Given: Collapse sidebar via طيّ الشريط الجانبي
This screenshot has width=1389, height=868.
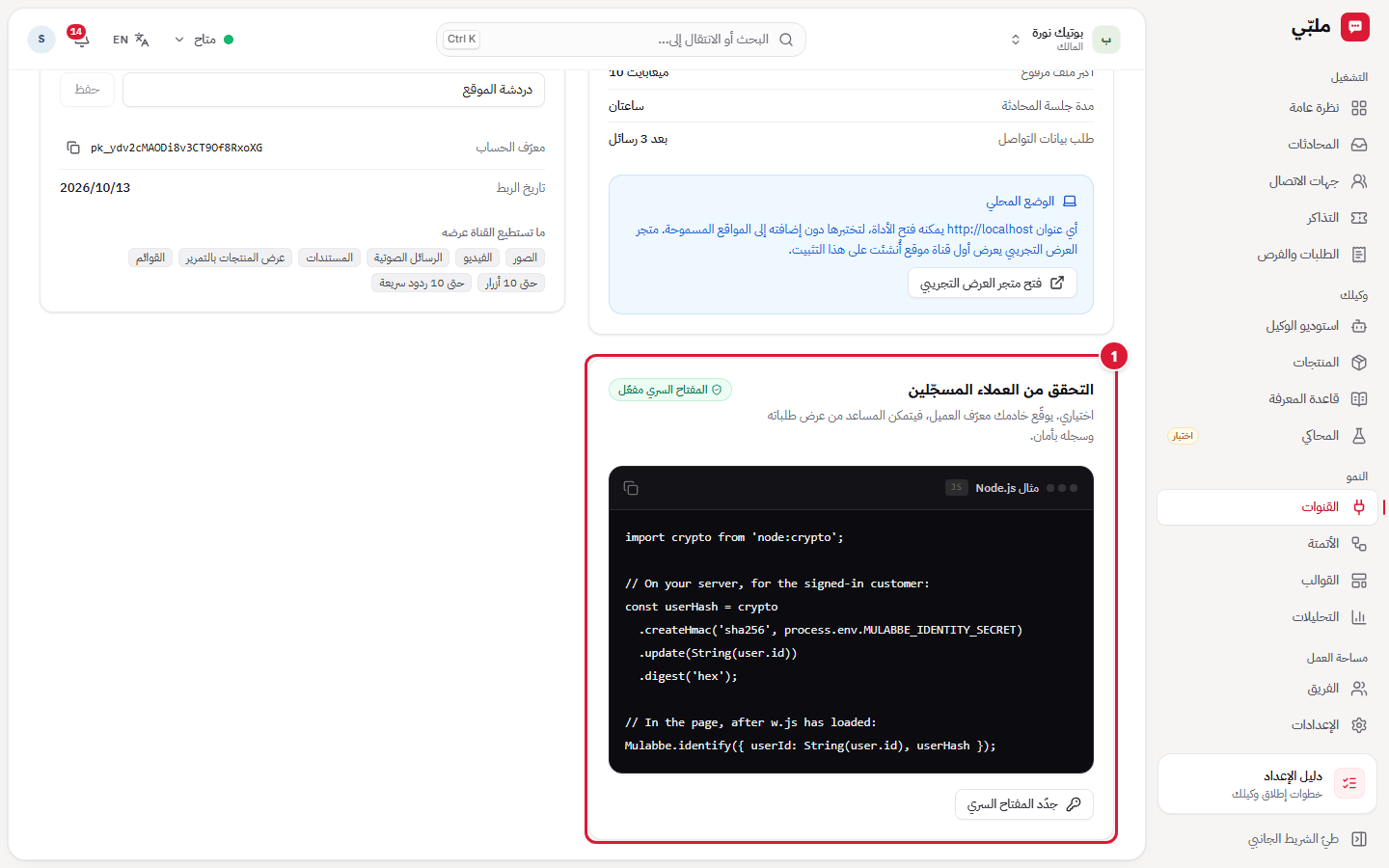Looking at the screenshot, I should (x=1266, y=839).
